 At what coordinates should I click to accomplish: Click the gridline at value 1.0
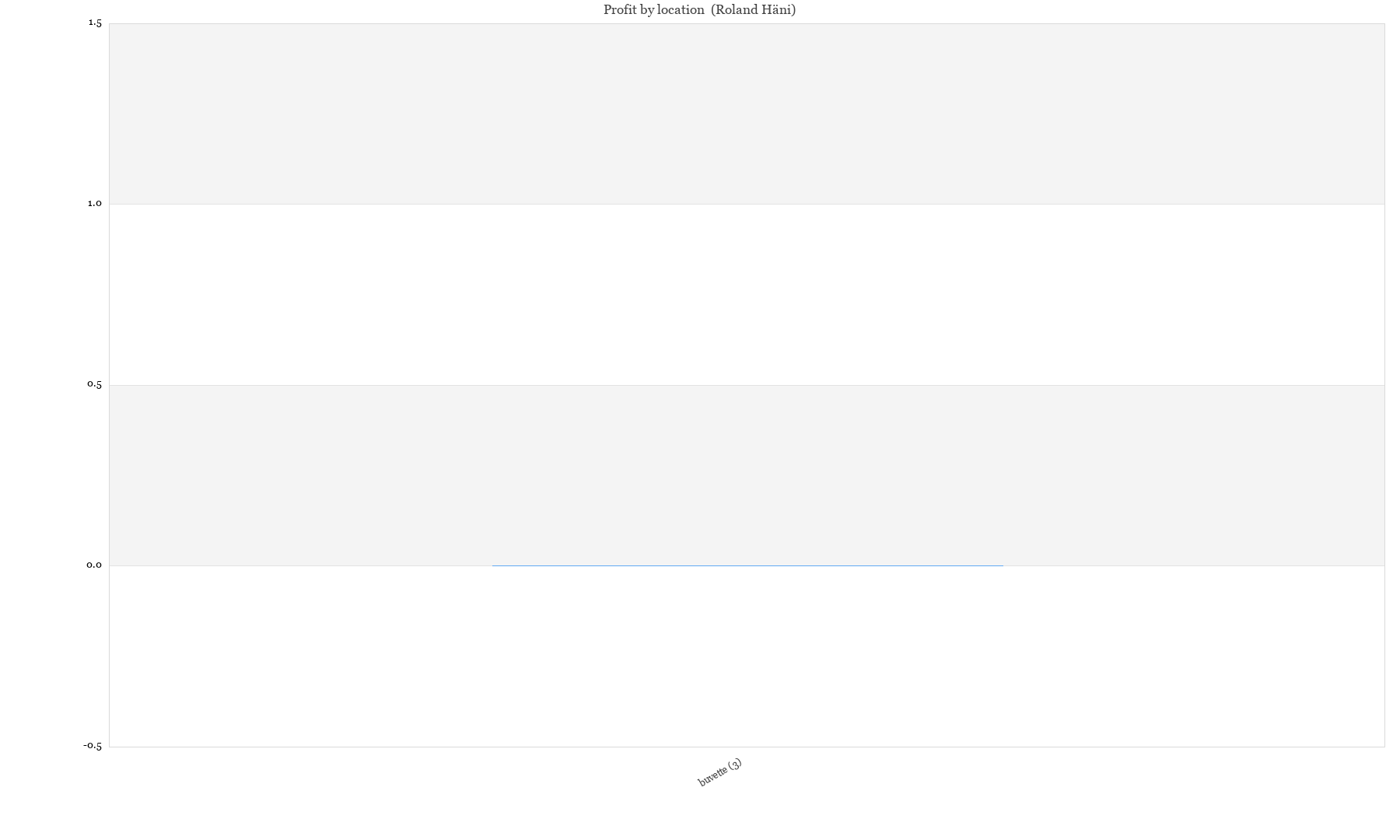point(747,204)
